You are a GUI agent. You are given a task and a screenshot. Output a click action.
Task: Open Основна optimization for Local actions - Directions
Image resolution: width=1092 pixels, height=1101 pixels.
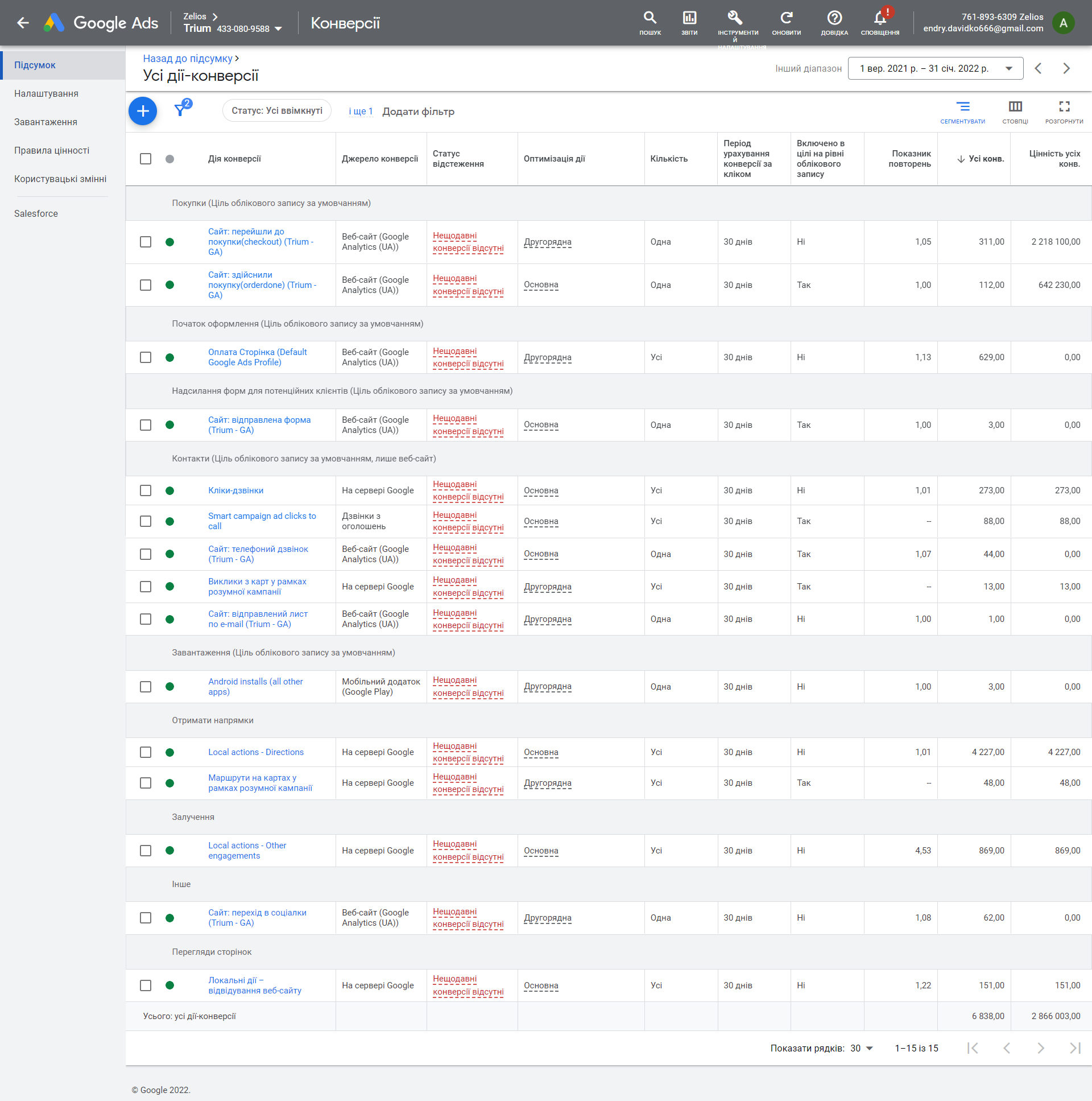tap(540, 752)
